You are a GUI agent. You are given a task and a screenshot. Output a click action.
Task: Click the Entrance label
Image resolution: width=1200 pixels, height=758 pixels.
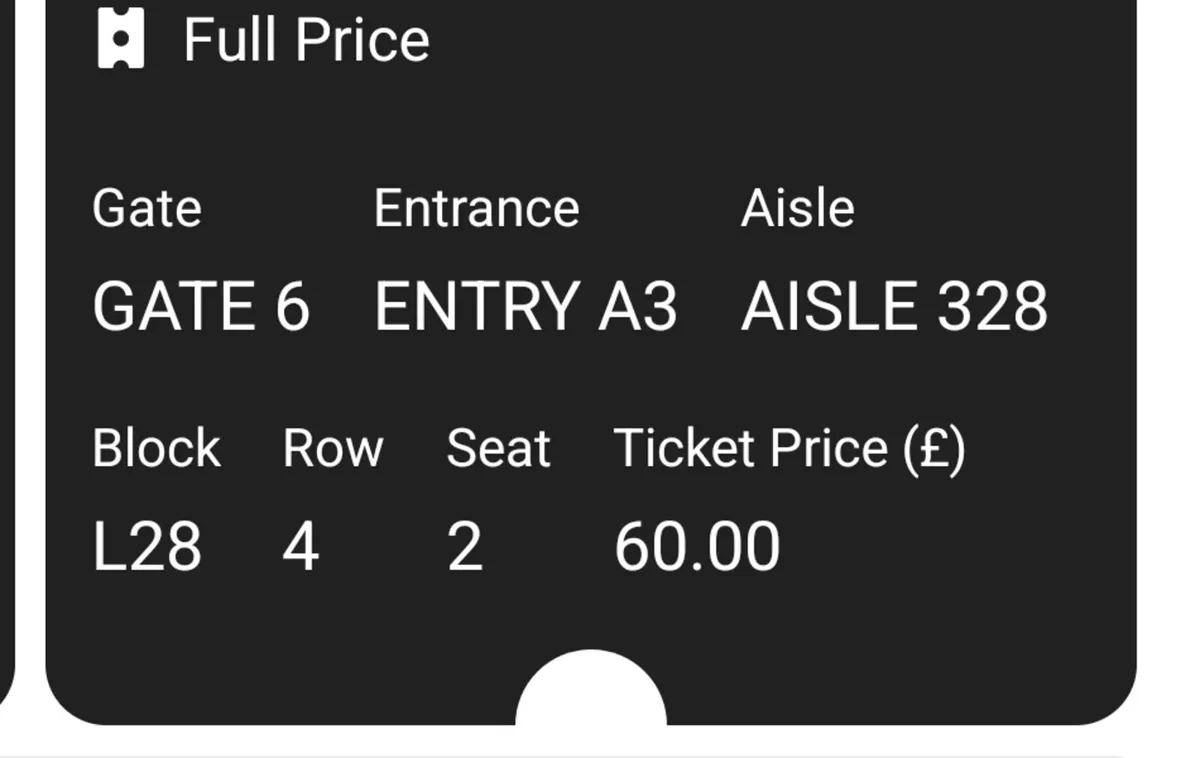(476, 208)
